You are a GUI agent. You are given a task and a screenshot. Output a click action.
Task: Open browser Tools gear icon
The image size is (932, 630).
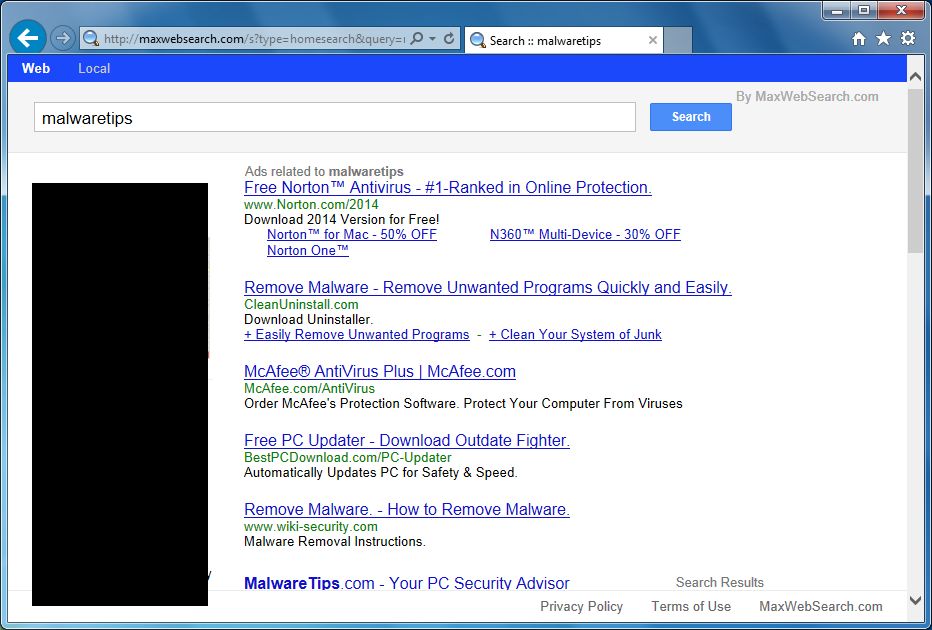(x=908, y=39)
